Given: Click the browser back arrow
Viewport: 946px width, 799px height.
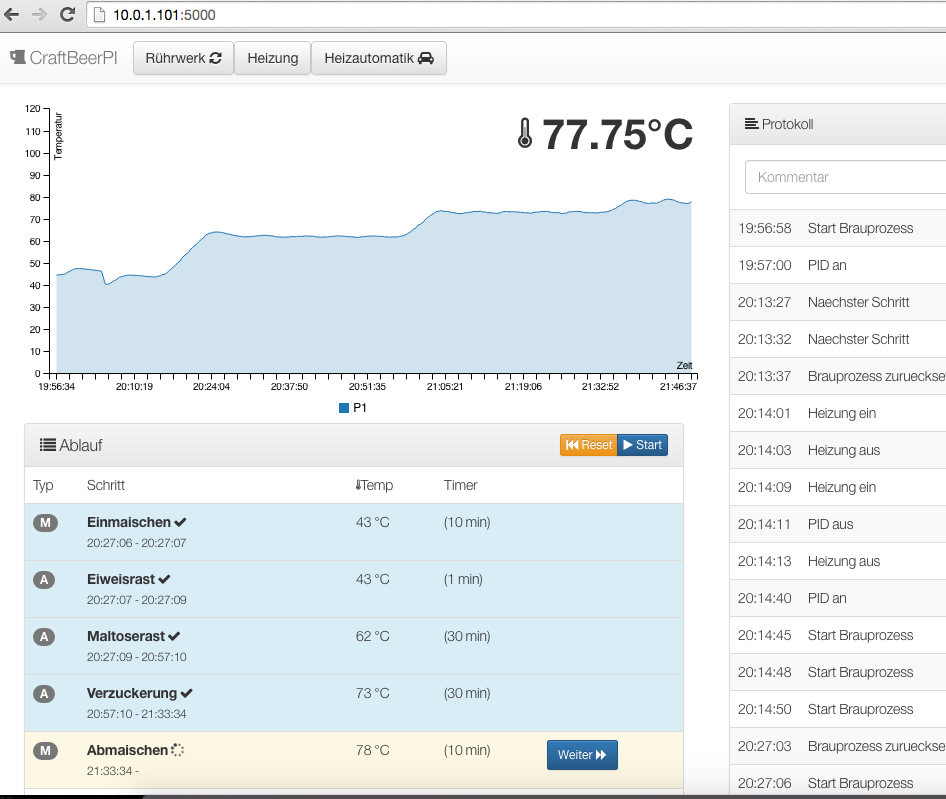Looking at the screenshot, I should click(12, 14).
